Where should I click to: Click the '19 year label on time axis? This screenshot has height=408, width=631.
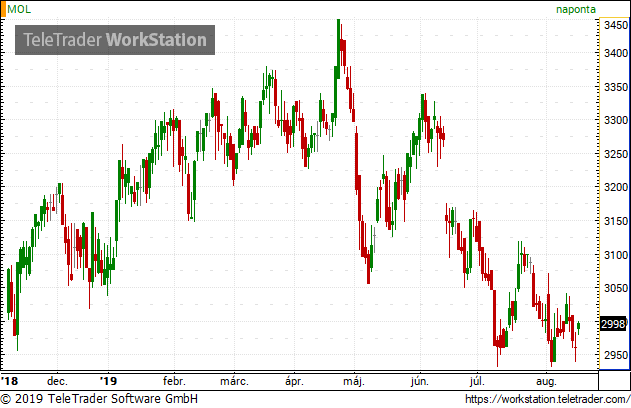tap(108, 381)
